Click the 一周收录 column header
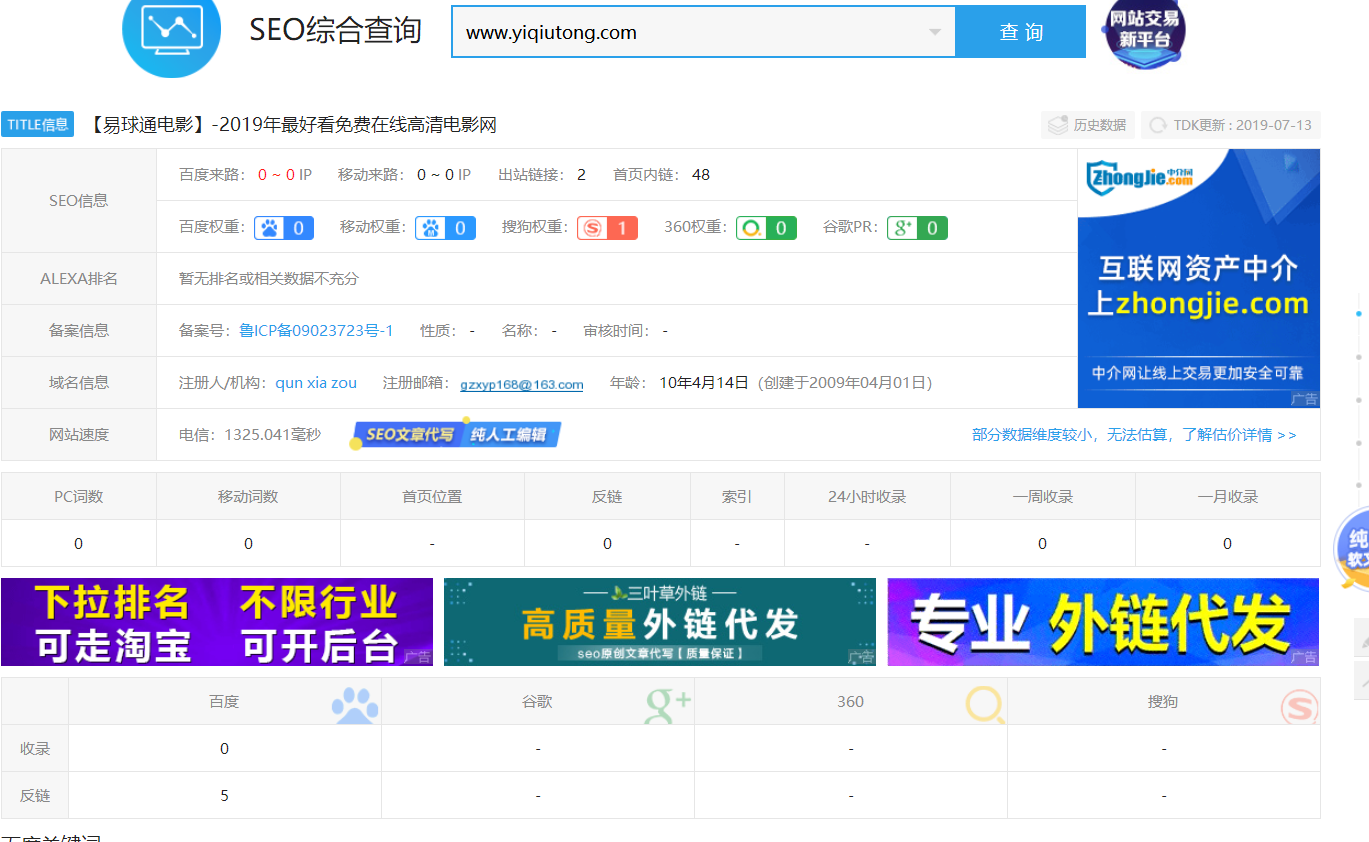 1043,497
